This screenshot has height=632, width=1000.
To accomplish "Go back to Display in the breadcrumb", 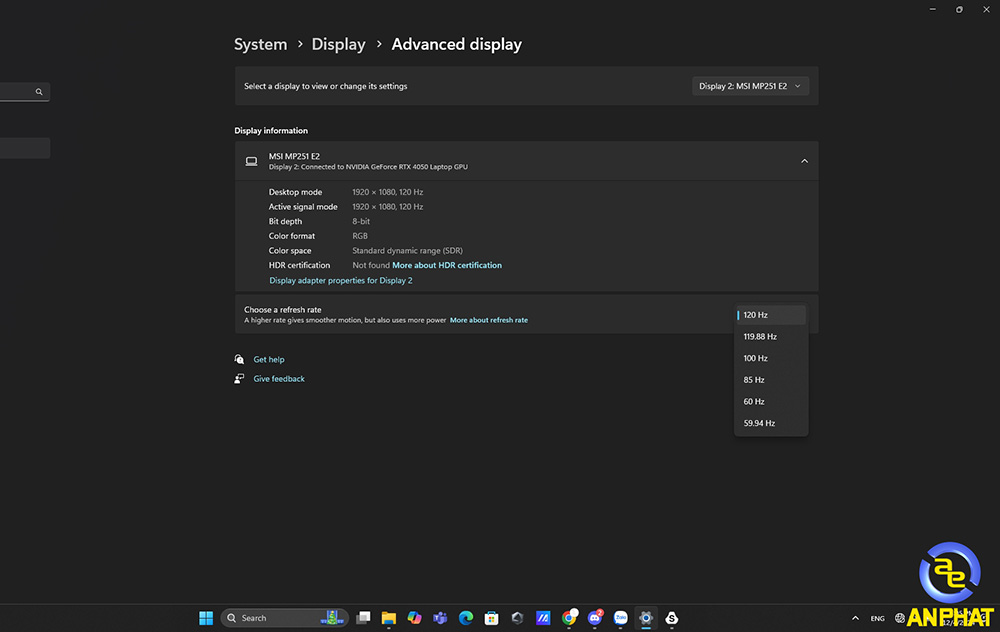I will [338, 44].
